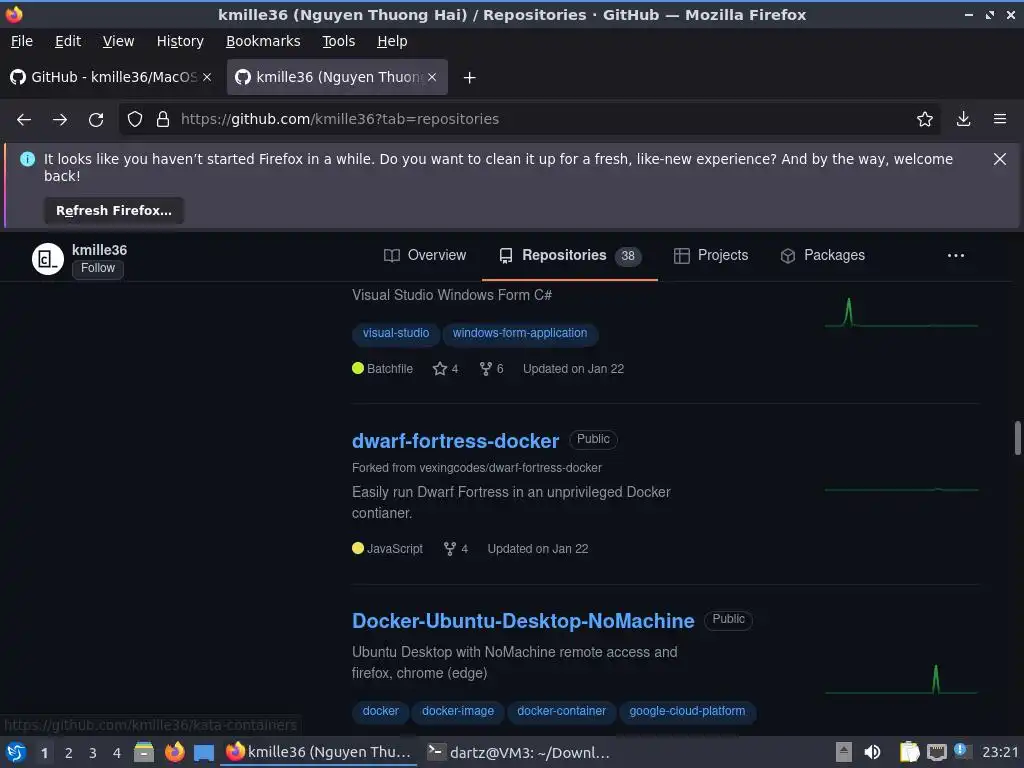
Task: View site security padlock info
Action: [x=163, y=119]
